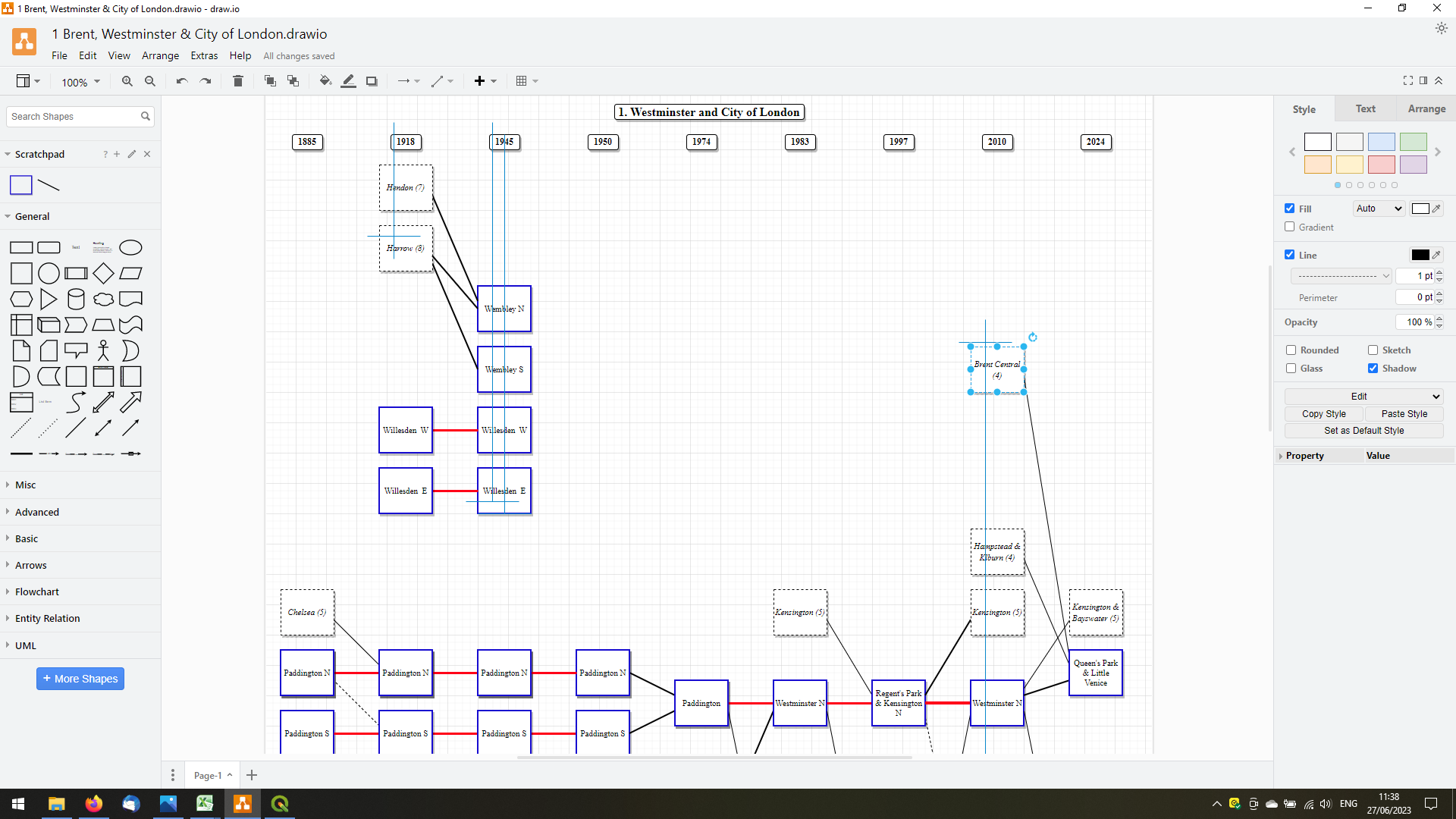This screenshot has width=1456, height=819.
Task: Switch to the Arrange tab
Action: tap(1426, 108)
